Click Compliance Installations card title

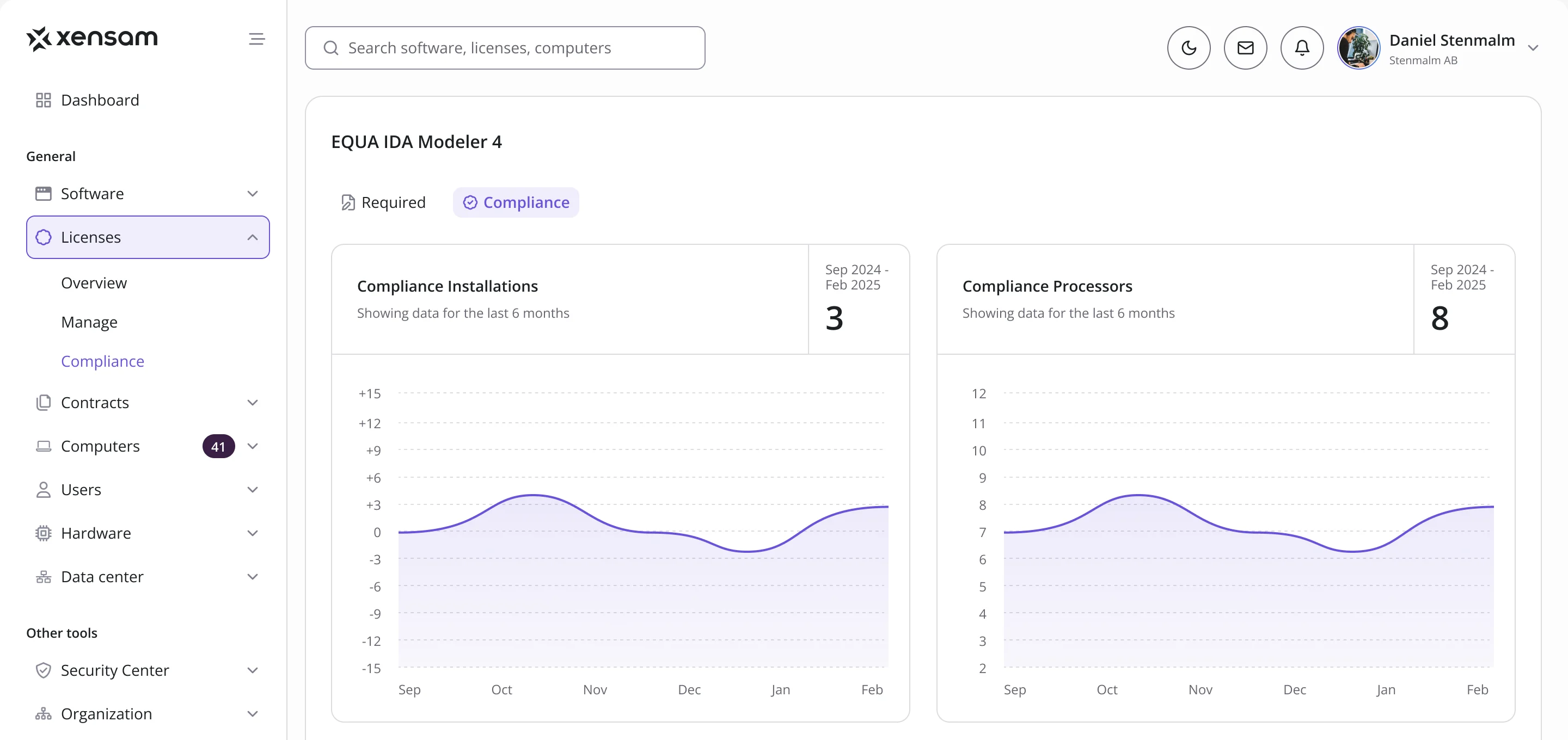(448, 286)
